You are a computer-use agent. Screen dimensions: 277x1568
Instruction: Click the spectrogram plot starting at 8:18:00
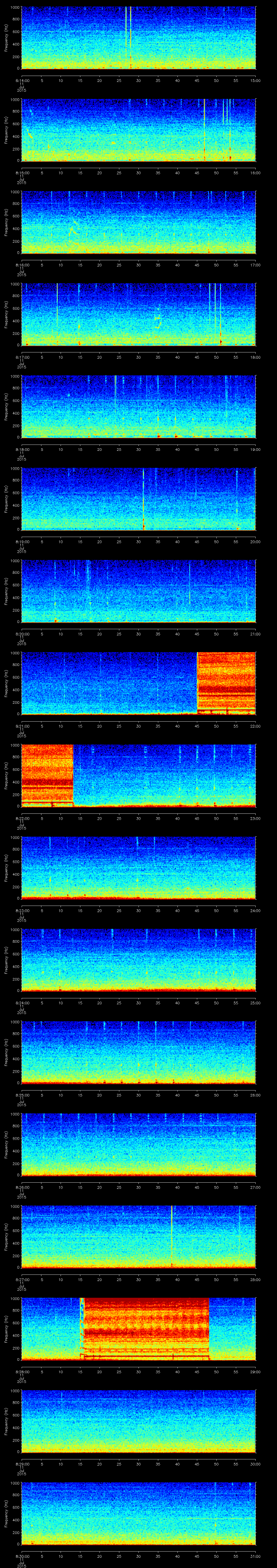tap(139, 407)
